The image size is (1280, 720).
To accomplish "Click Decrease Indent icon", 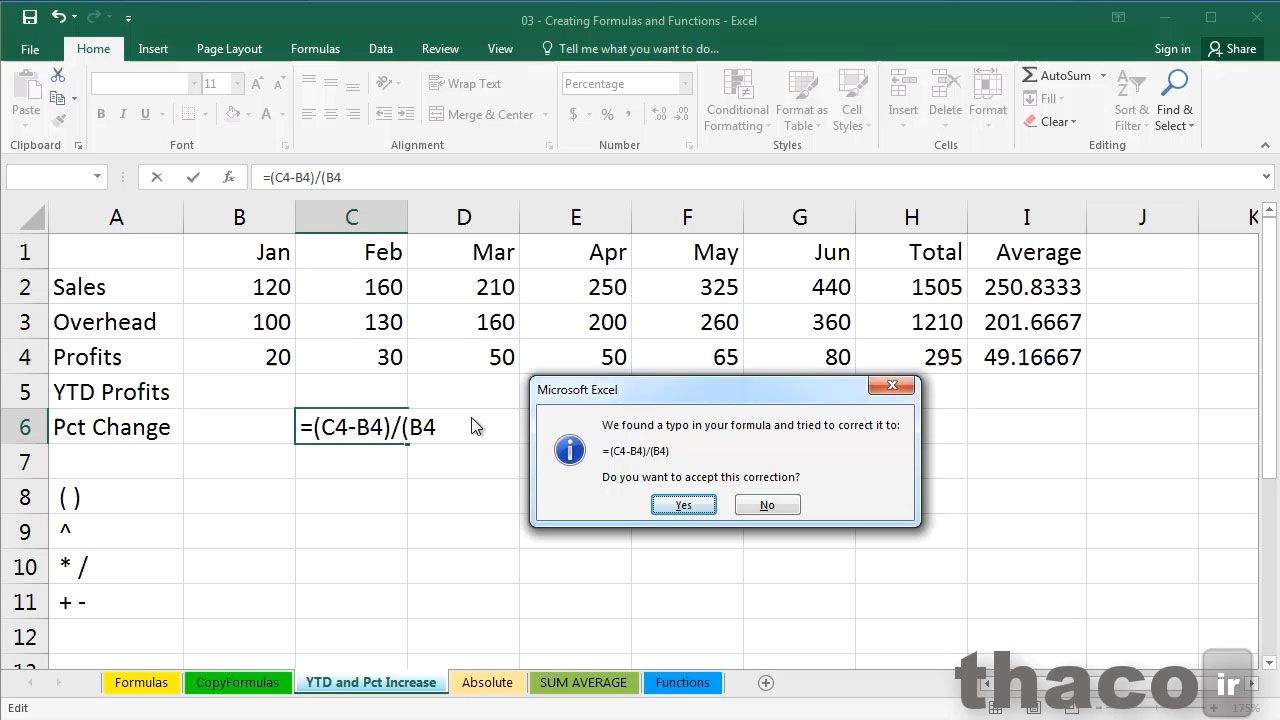I will (384, 114).
